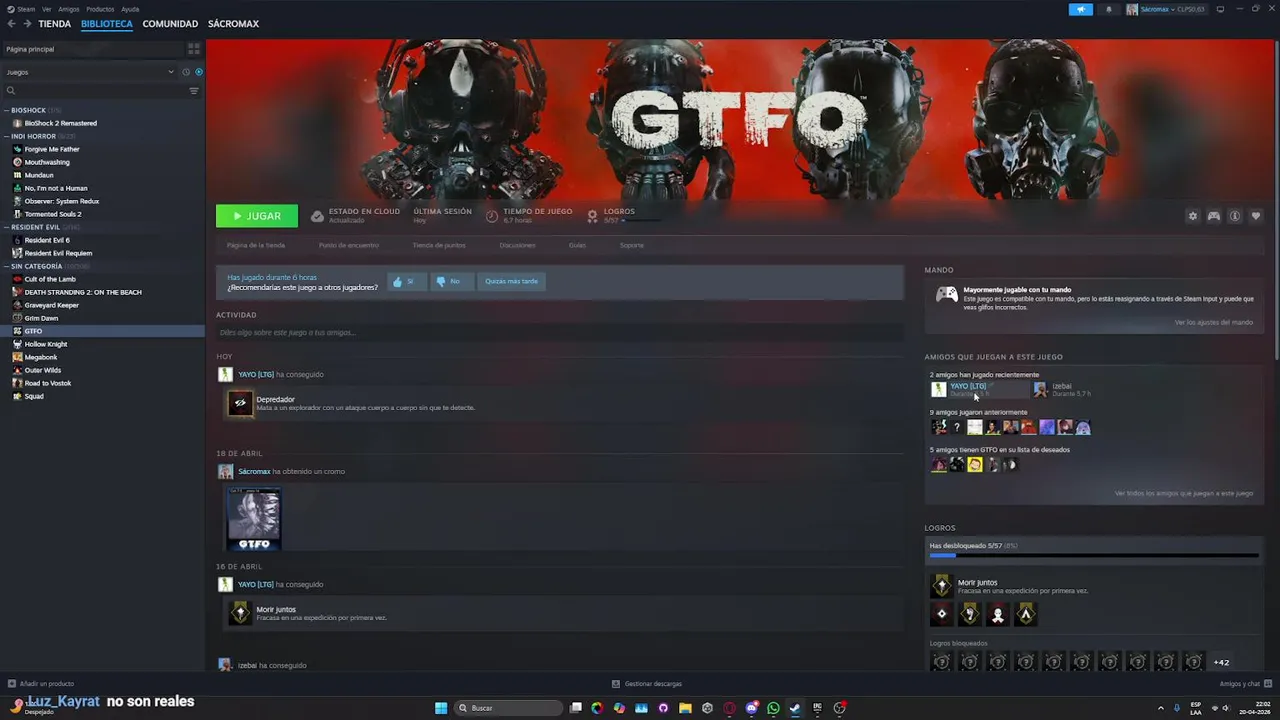Open controller settings gamepad icon
Viewport: 1280px width, 720px height.
pos(1213,216)
